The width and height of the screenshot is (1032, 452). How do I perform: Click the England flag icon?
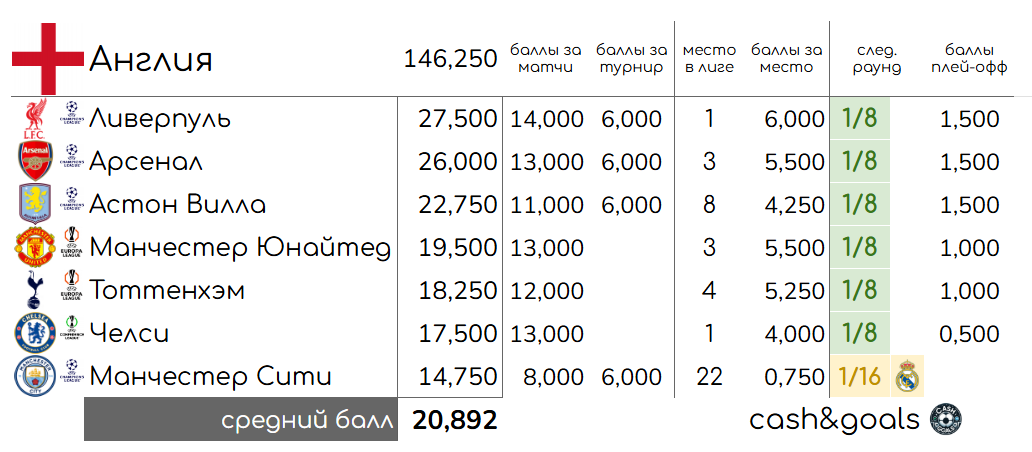point(48,59)
